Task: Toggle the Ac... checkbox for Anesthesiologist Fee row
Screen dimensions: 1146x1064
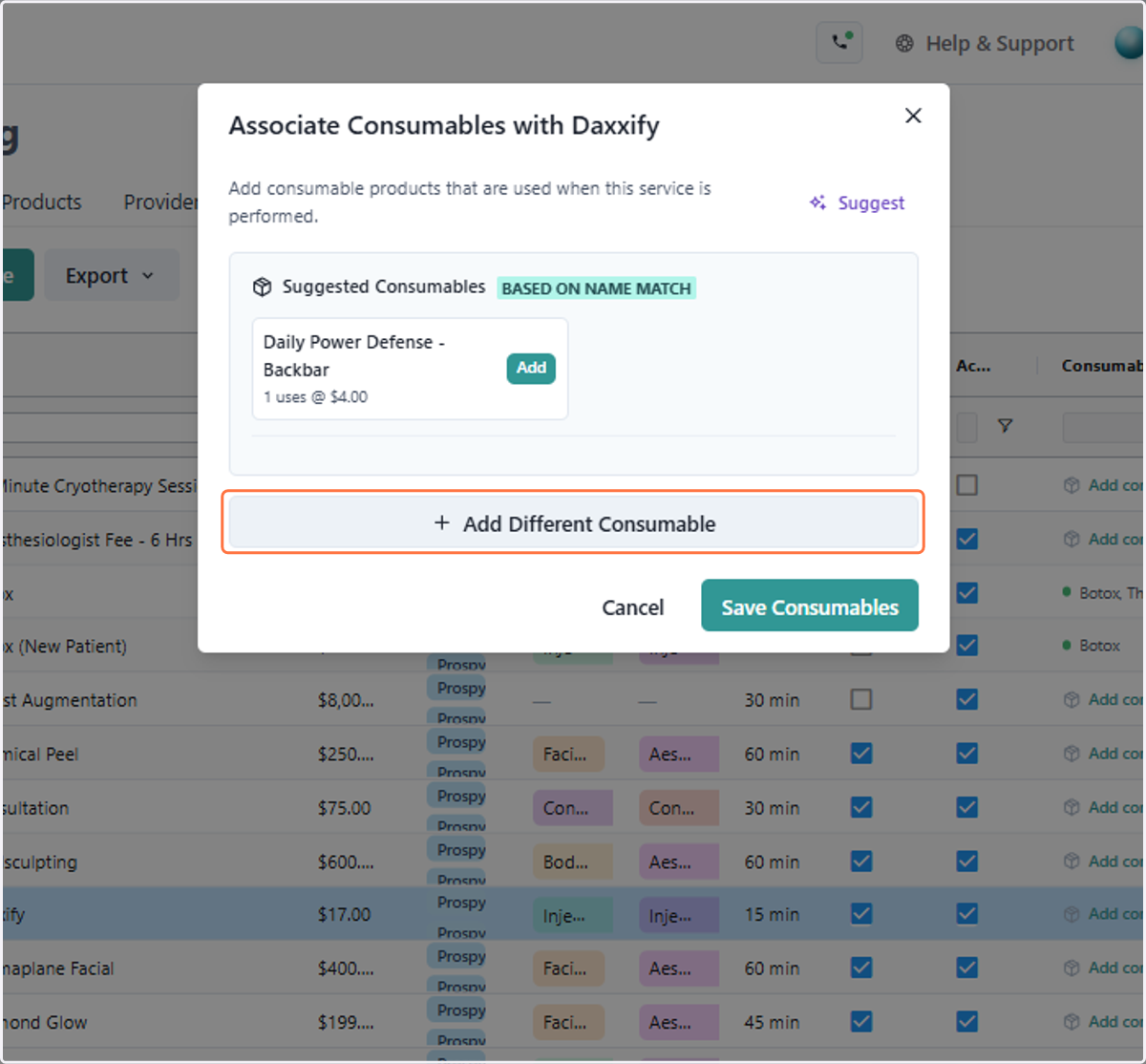Action: (967, 539)
